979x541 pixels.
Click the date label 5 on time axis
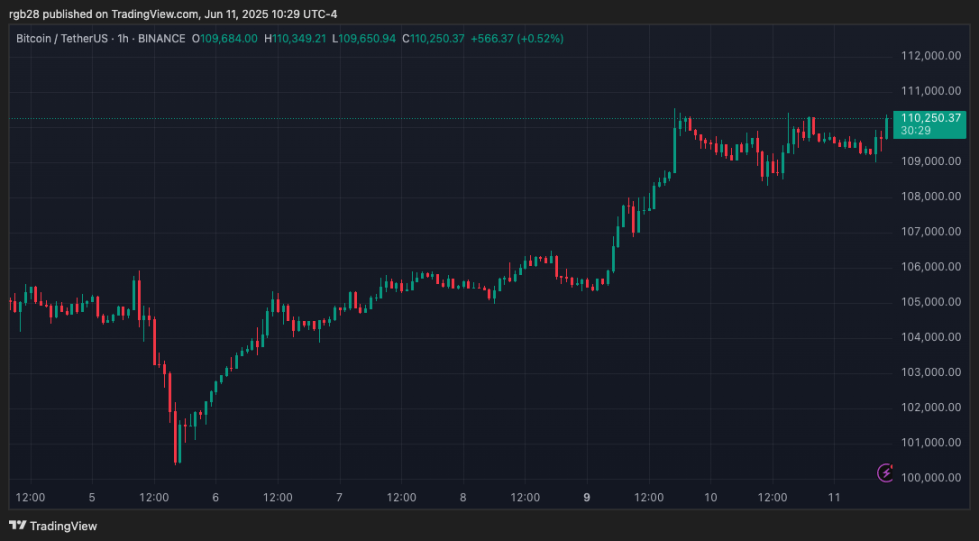click(x=92, y=497)
